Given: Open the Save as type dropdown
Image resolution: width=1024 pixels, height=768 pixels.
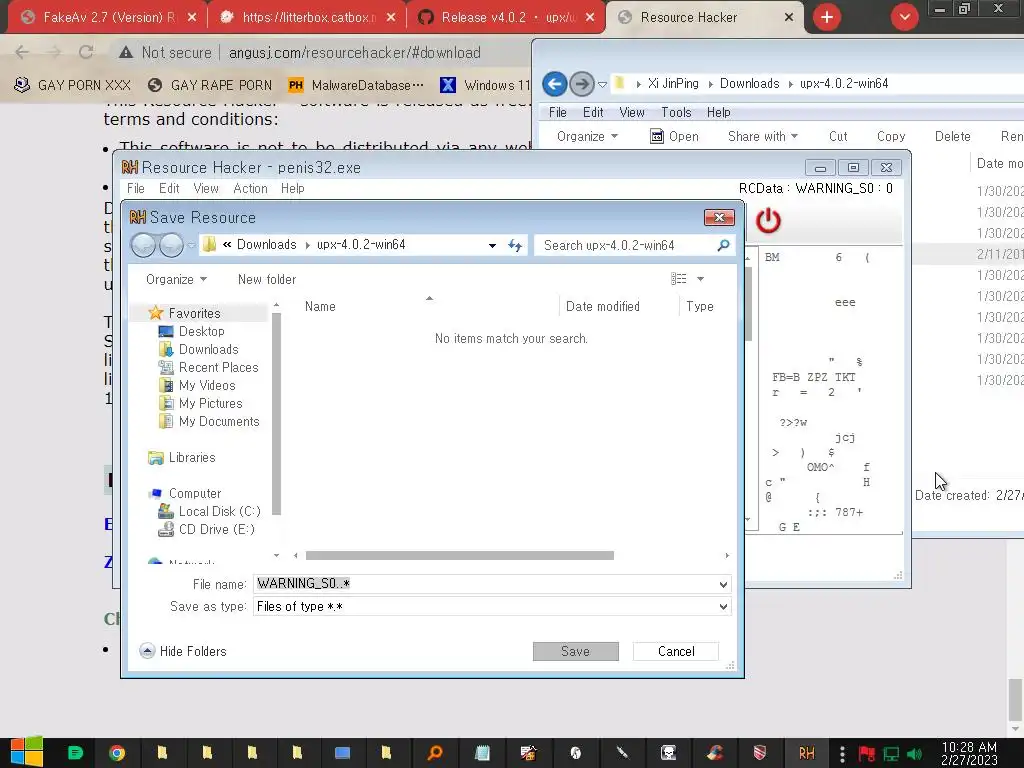Looking at the screenshot, I should tap(723, 607).
